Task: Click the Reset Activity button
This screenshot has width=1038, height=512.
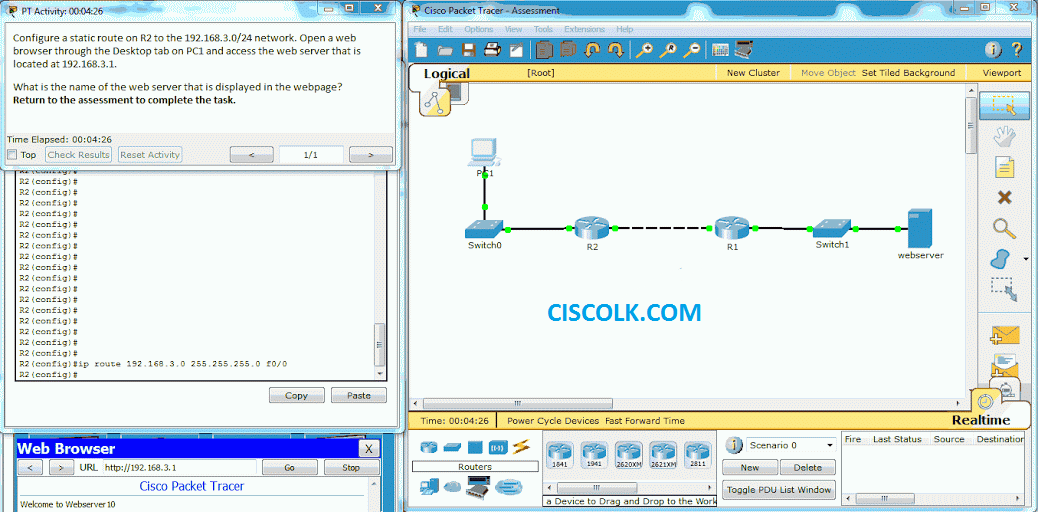Action: 150,154
